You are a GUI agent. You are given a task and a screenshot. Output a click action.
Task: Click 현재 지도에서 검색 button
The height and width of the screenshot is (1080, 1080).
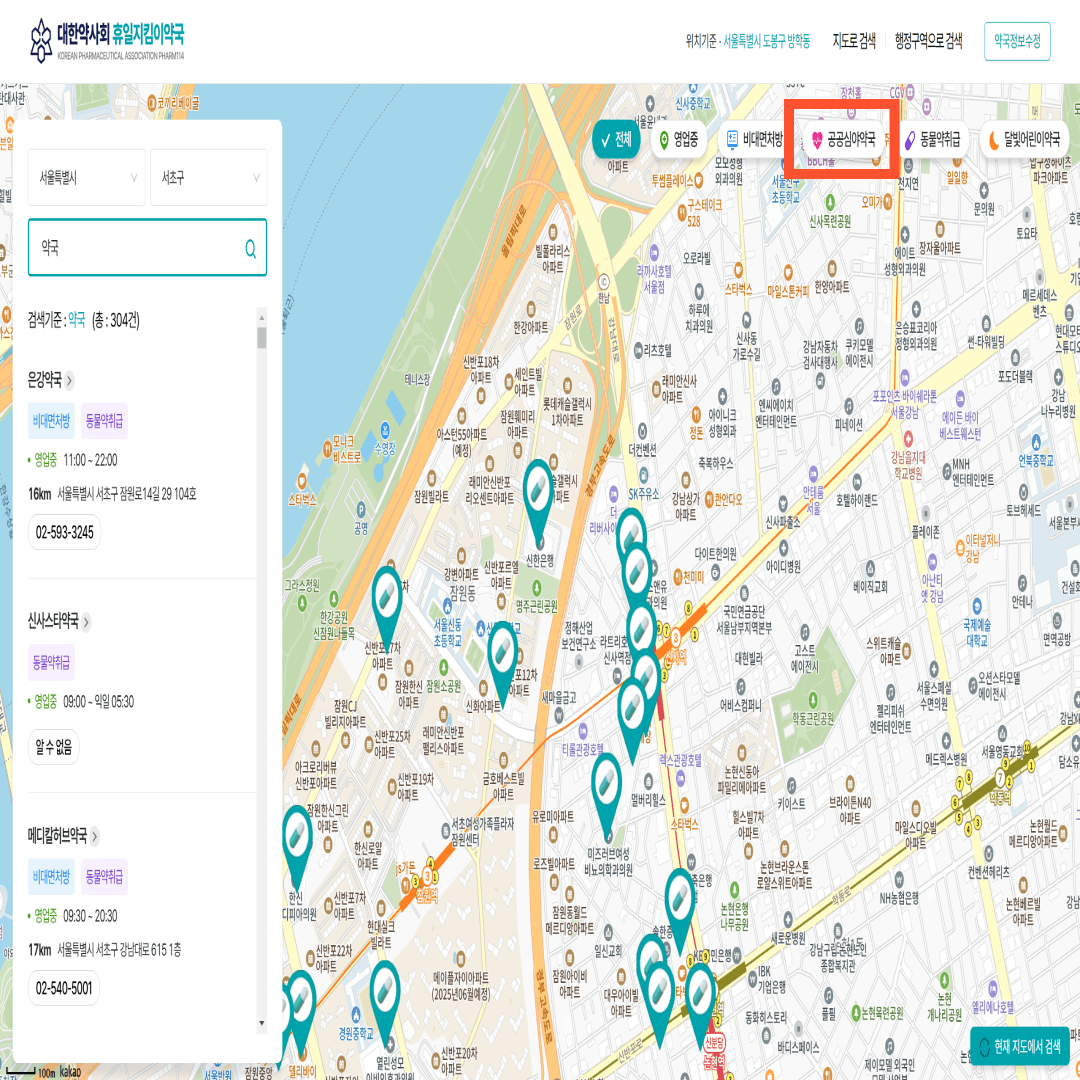[x=1020, y=1047]
